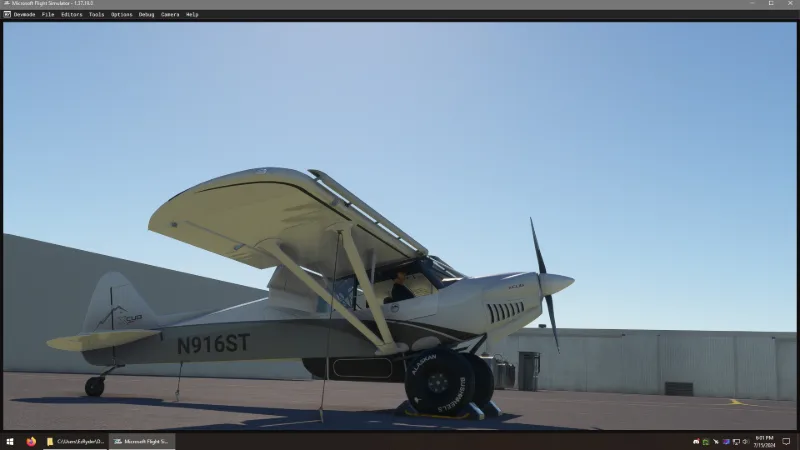This screenshot has width=800, height=450.
Task: Restore down the Flight Simulator window
Action: tap(771, 3)
